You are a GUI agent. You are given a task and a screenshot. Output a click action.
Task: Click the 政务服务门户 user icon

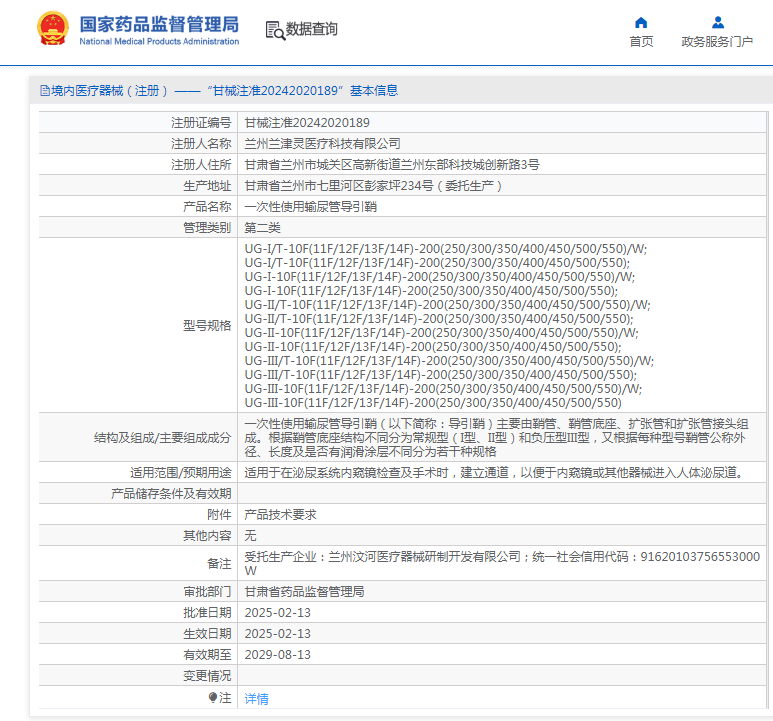(x=718, y=23)
